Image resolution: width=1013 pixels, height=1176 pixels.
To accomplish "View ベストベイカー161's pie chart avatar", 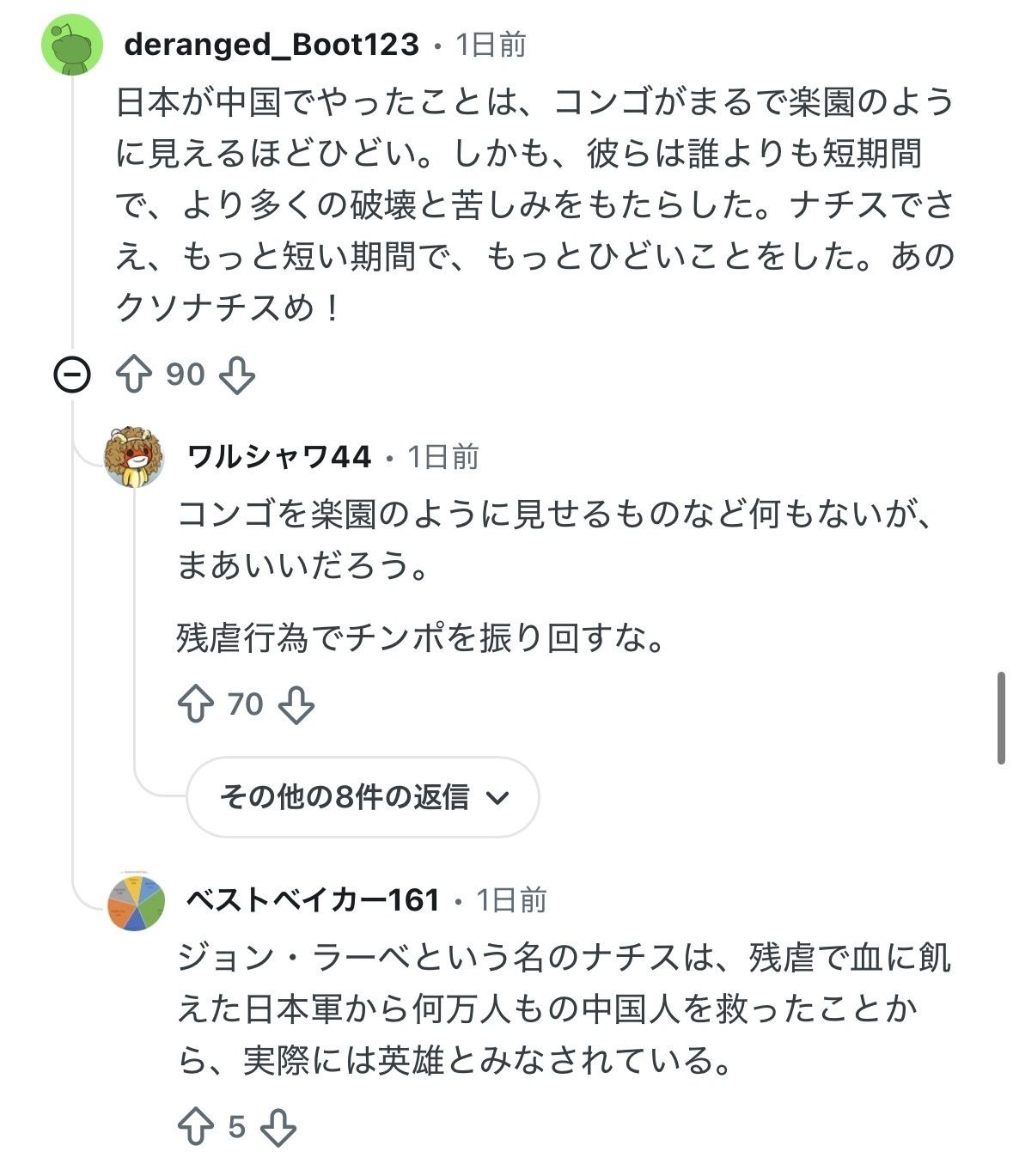I will click(136, 900).
